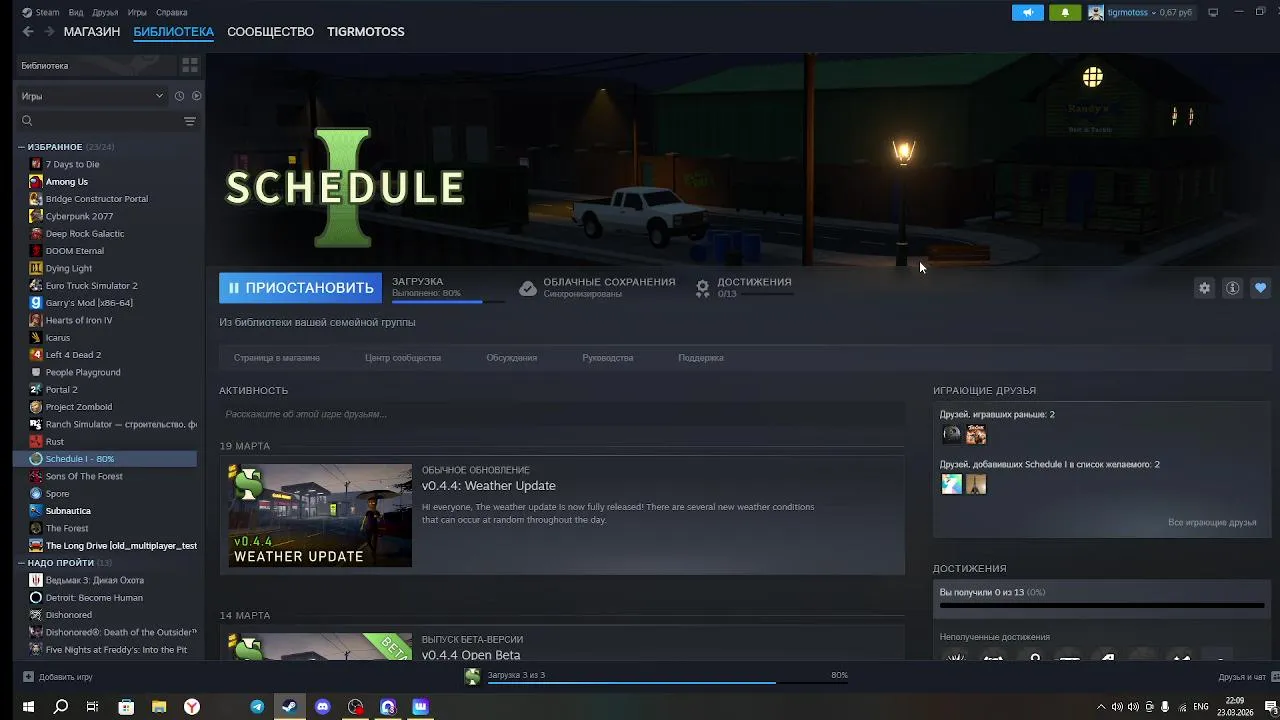Collapse the НАДО ПРОЙТИ category
1280x720 pixels.
coord(21,563)
